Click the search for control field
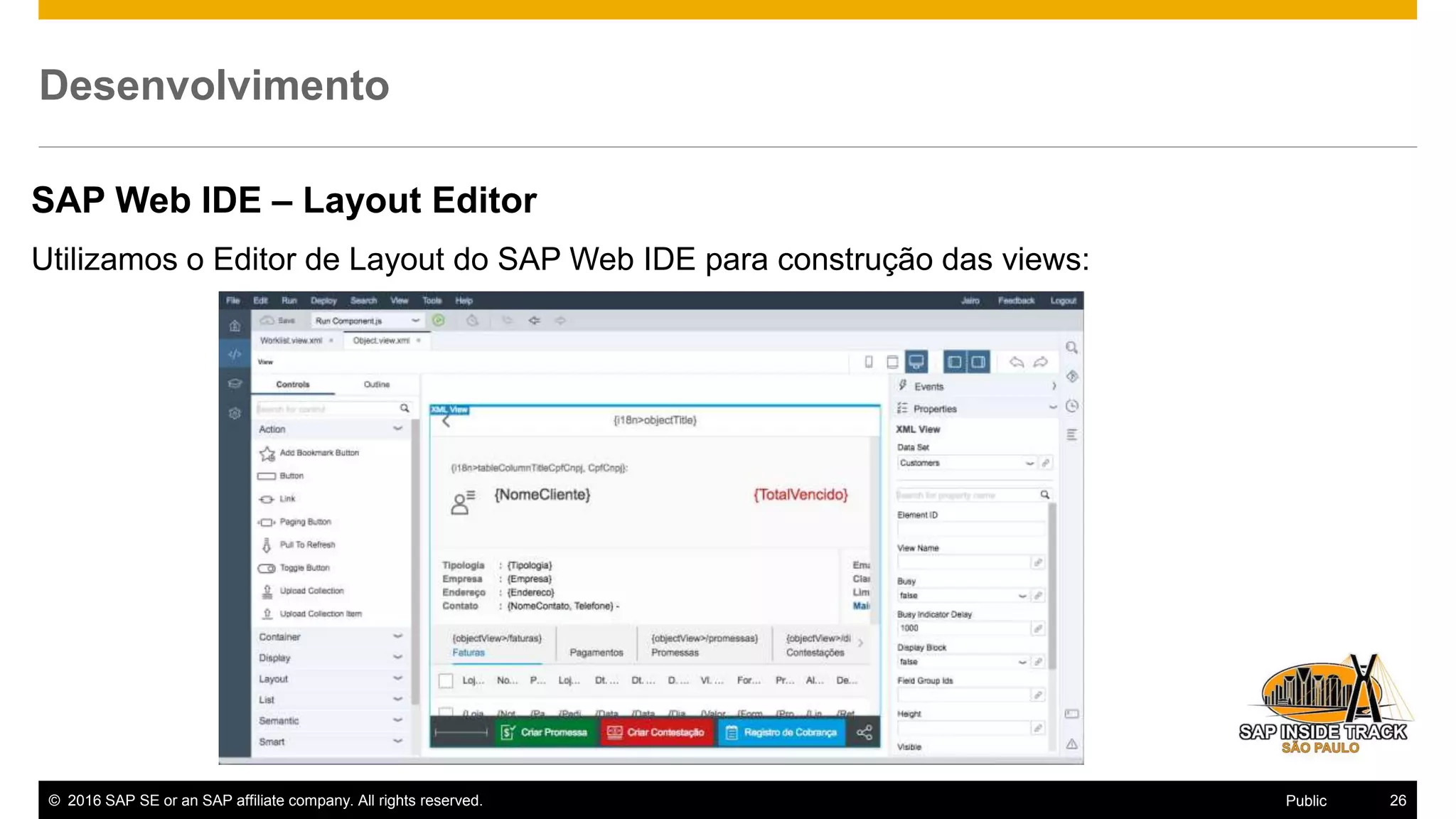 [x=326, y=409]
